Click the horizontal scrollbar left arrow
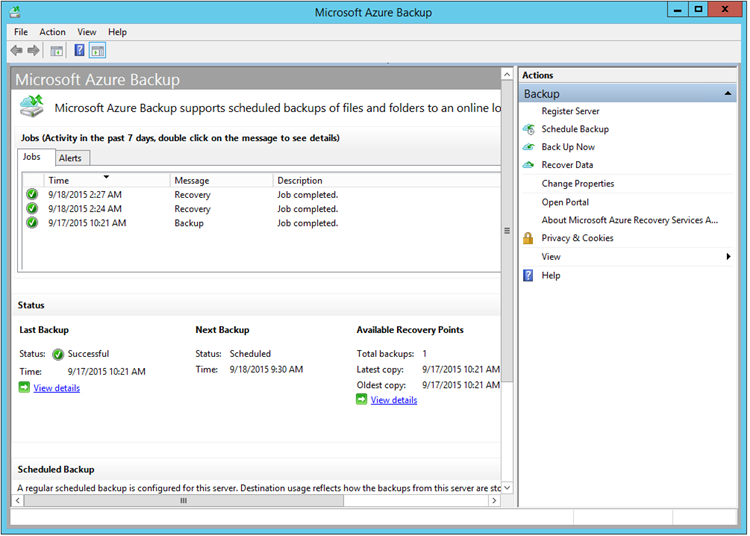 (x=18, y=501)
